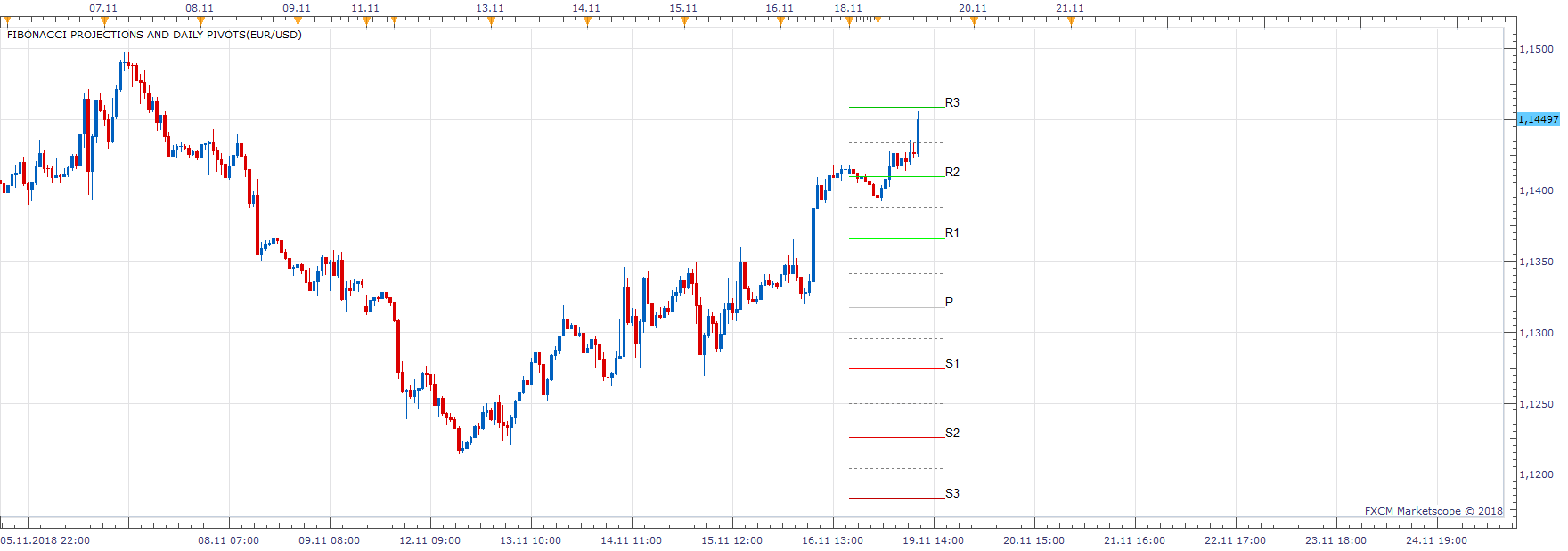The image size is (1568, 551).
Task: Click the highlighted current price 1,14497
Action: point(1539,119)
